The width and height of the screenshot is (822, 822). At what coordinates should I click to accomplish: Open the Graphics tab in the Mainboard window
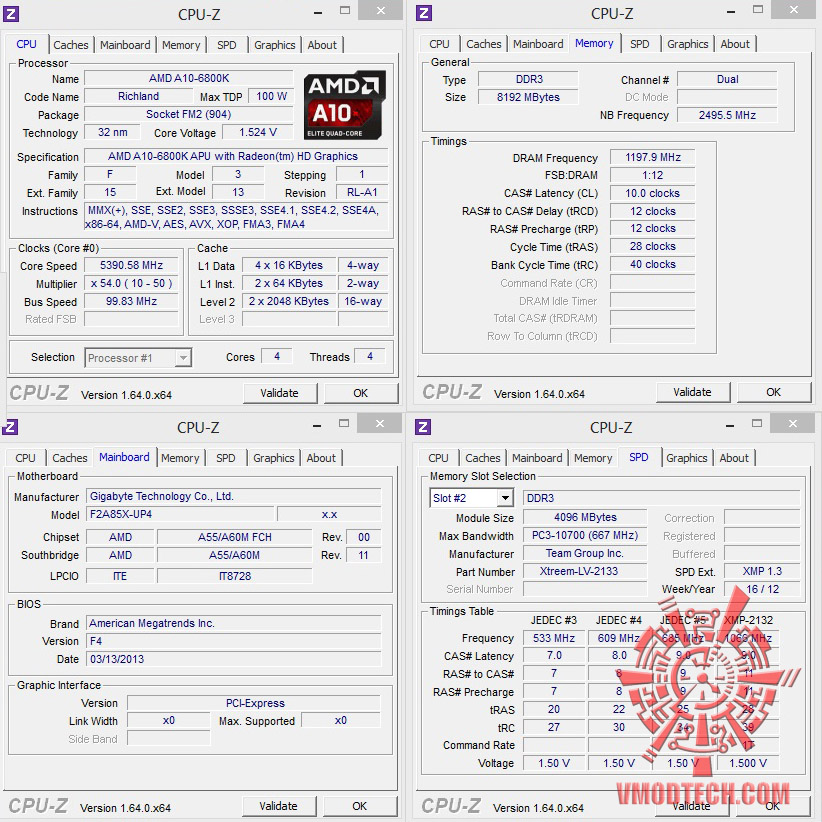274,458
